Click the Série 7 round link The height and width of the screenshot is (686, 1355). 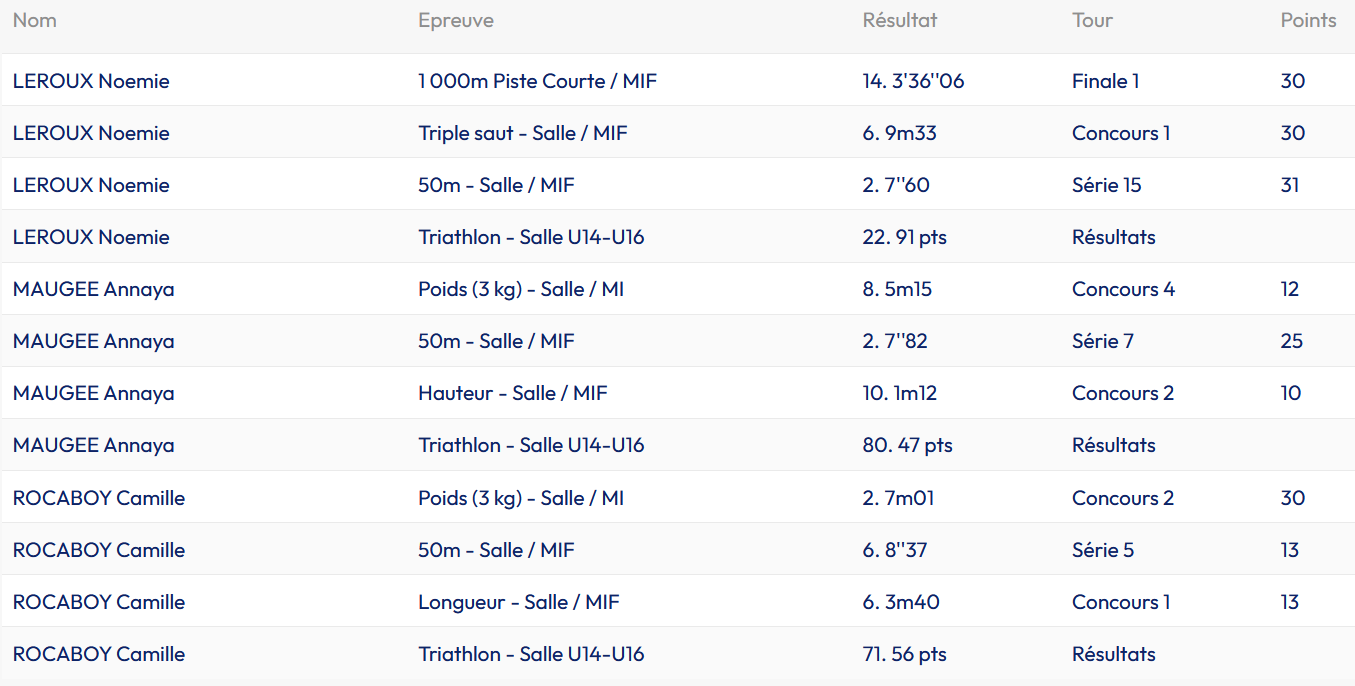pyautogui.click(x=1102, y=342)
